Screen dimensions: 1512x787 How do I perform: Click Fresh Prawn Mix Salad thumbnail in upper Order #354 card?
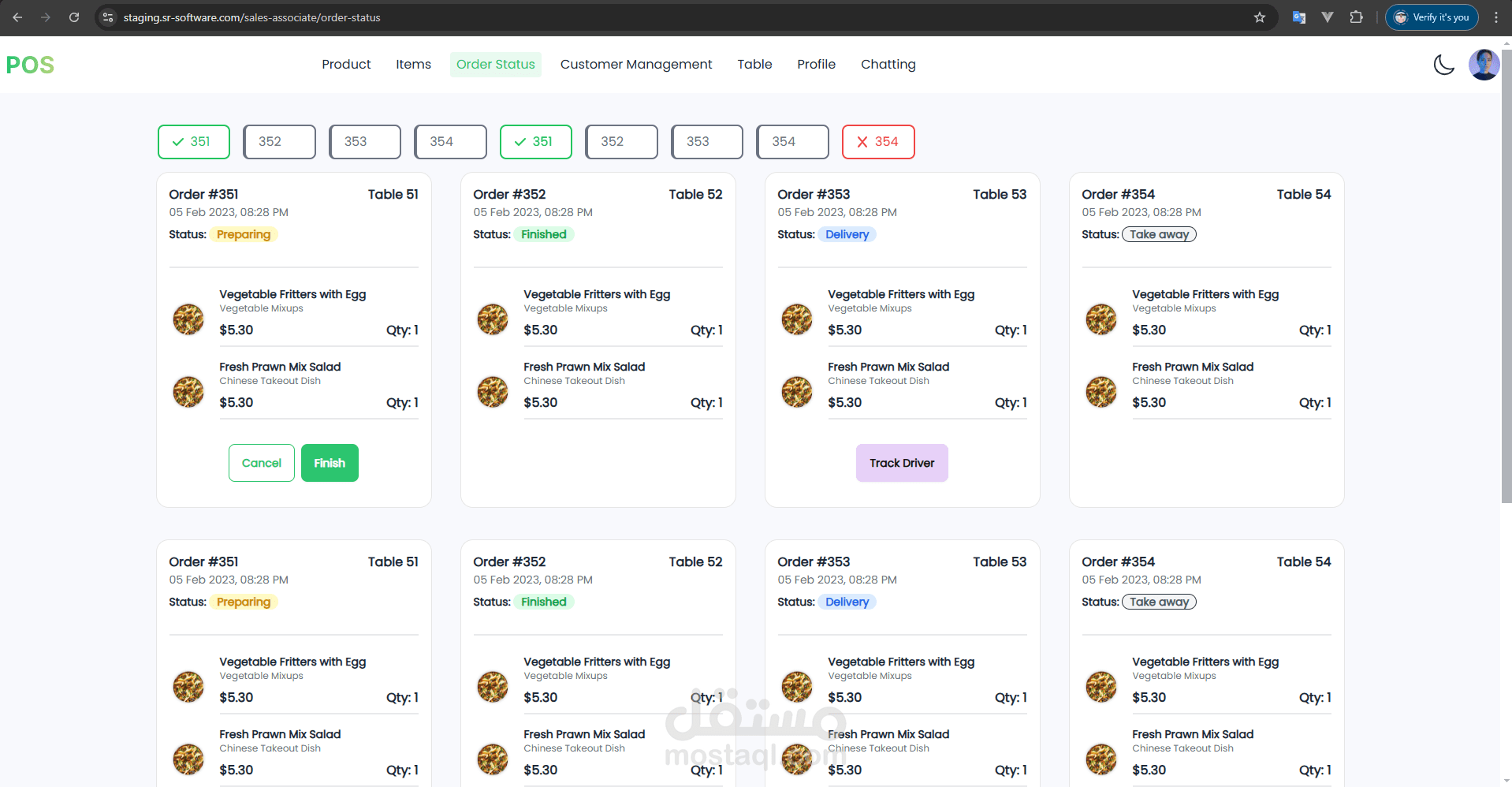(1101, 392)
